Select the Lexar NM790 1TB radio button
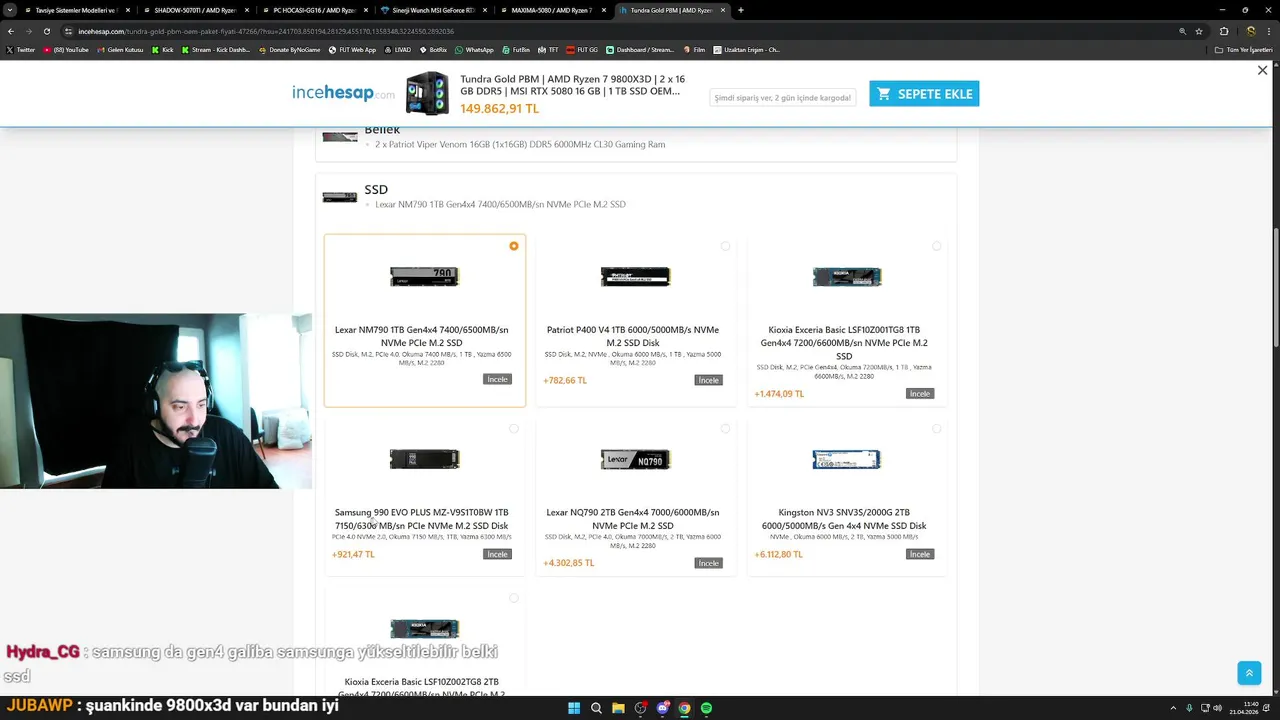Screen dimensions: 1280x720 pos(514,246)
